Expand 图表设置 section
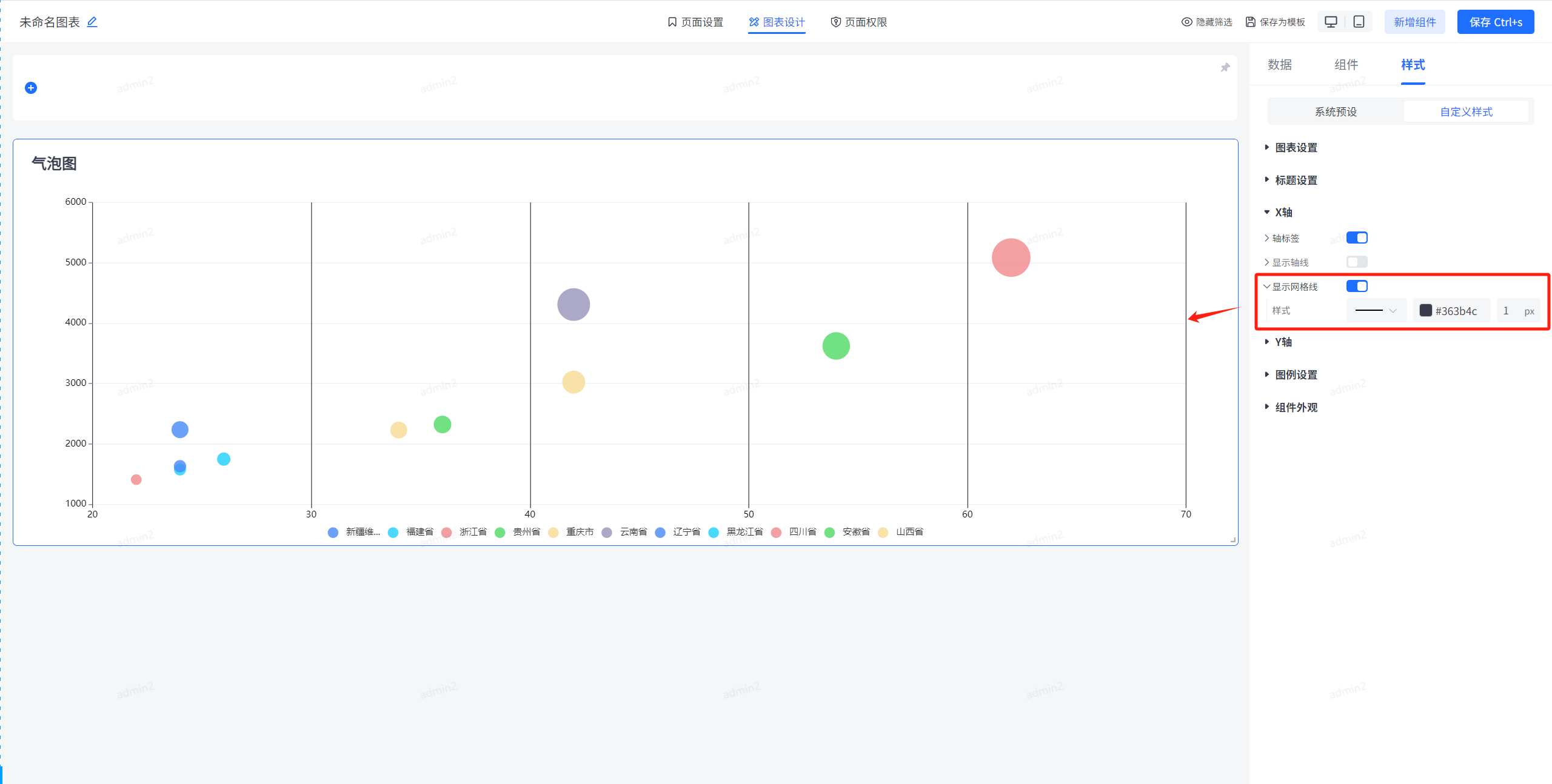Image resolution: width=1552 pixels, height=784 pixels. (x=1291, y=147)
